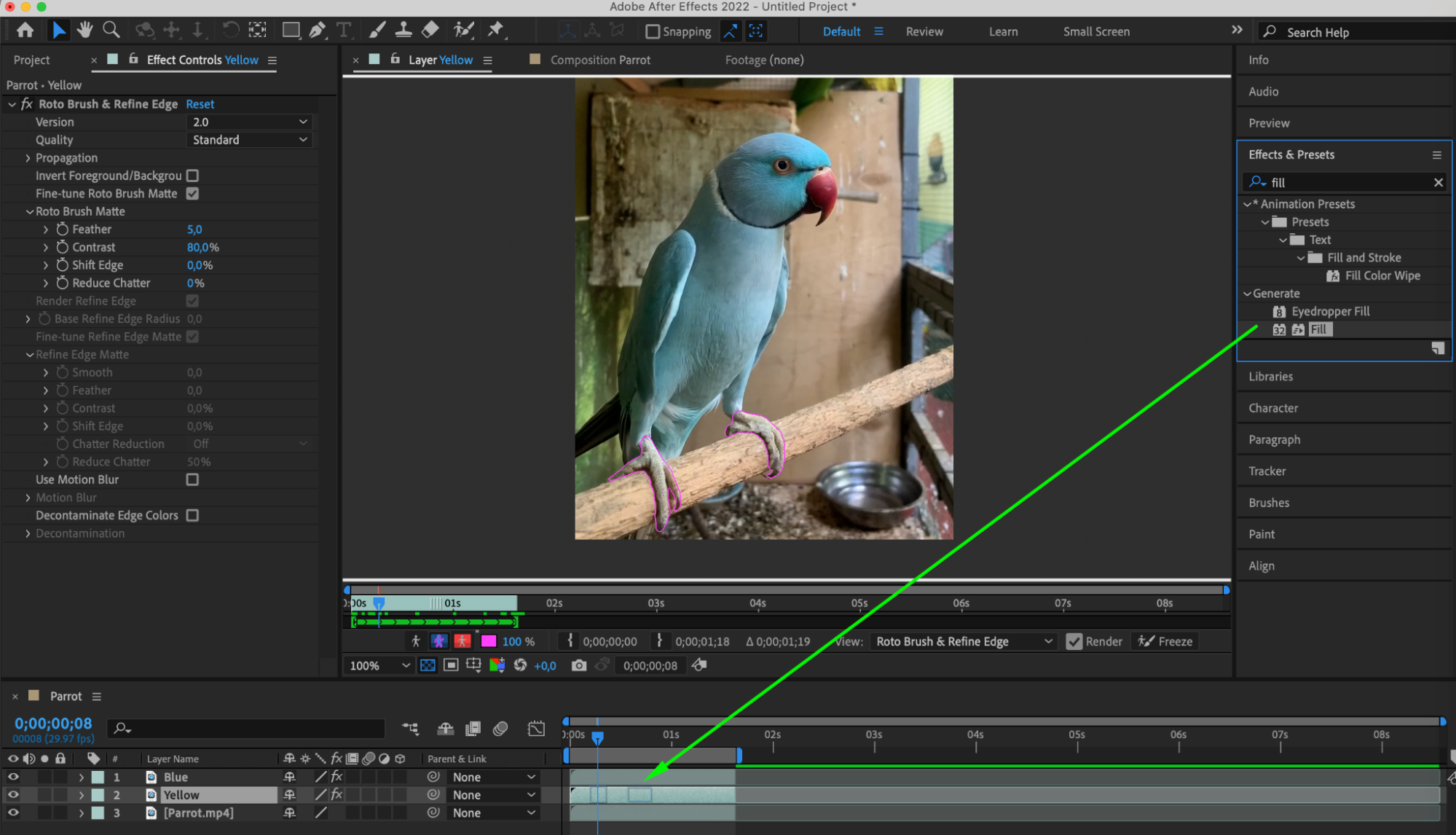Click the region of interest icon
This screenshot has height=835, width=1456.
tap(451, 665)
